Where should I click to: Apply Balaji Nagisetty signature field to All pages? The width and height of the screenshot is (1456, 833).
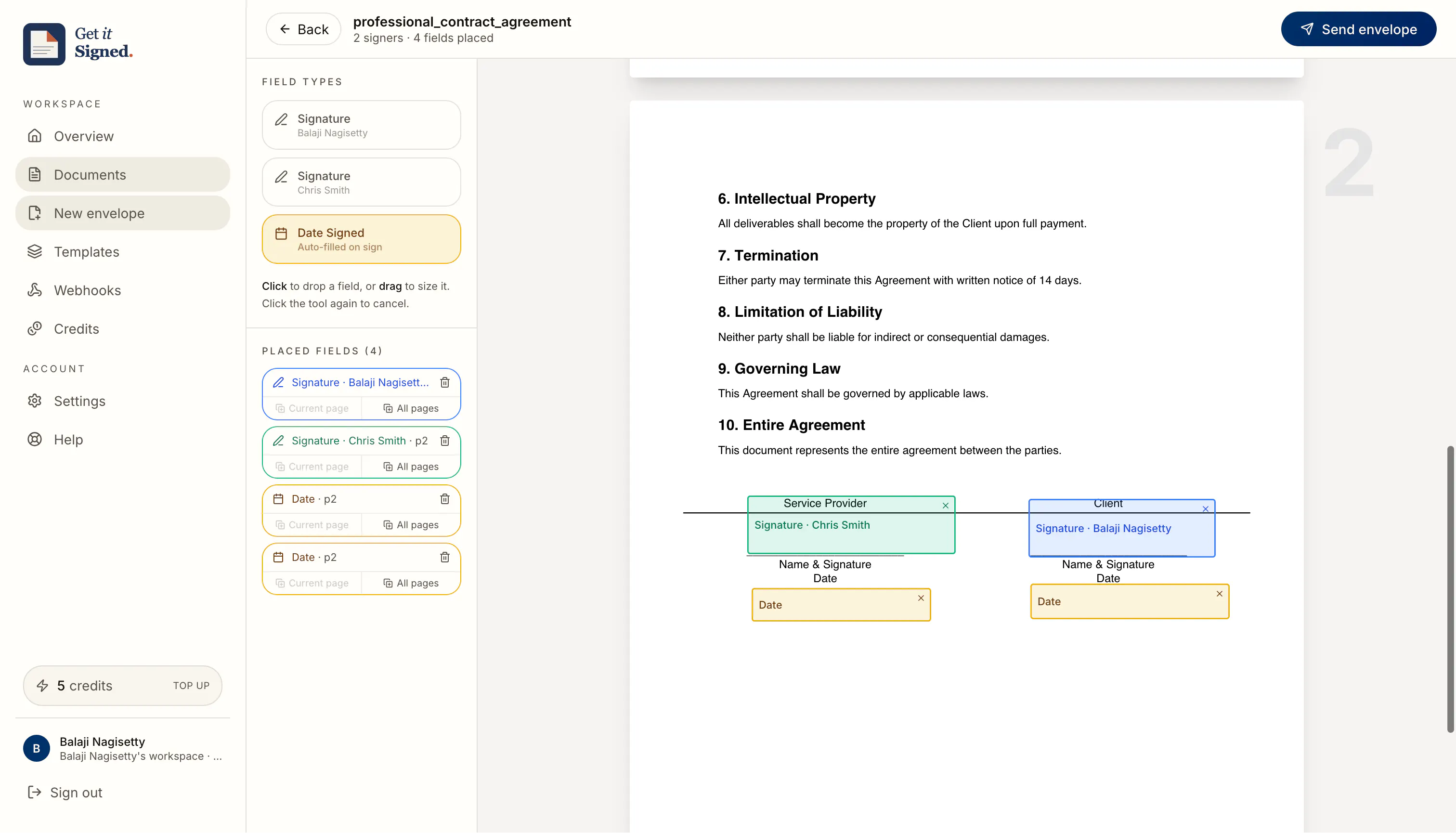(x=411, y=408)
